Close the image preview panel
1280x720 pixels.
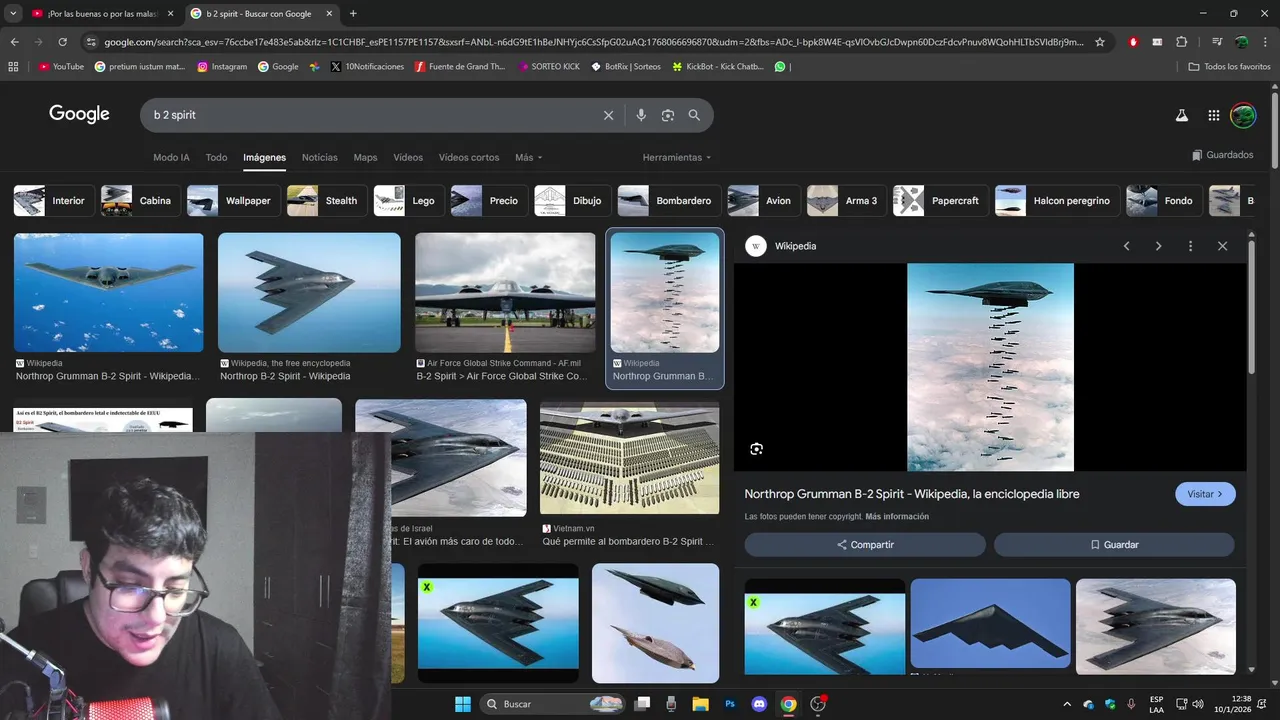[1222, 246]
